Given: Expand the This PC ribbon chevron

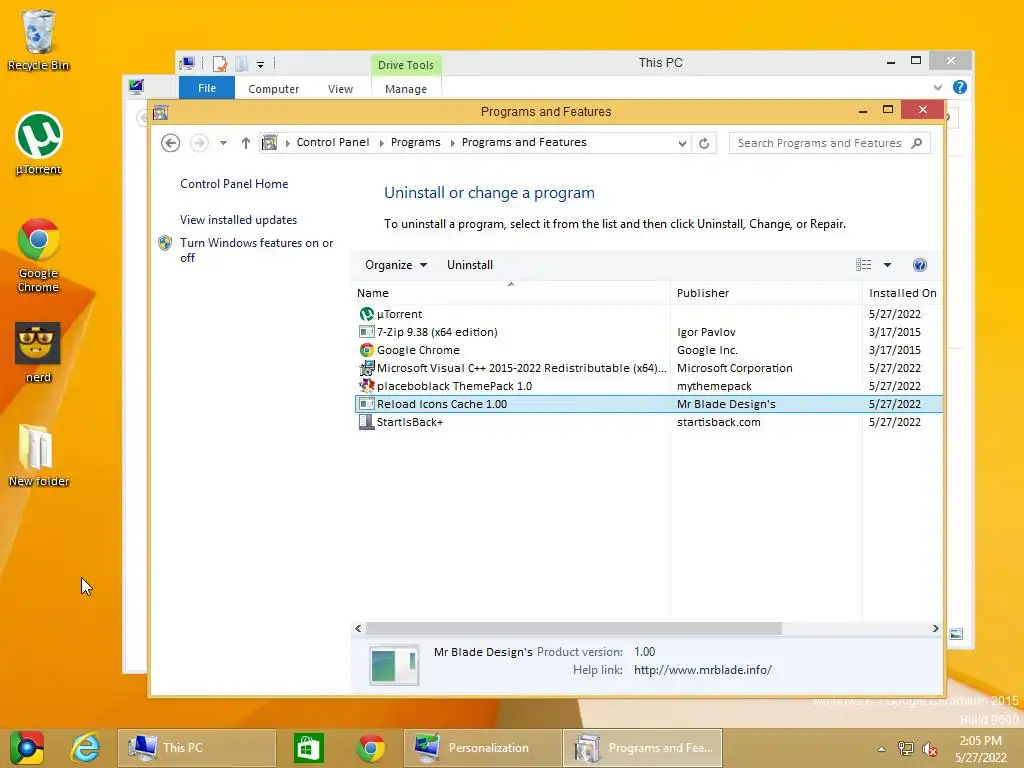Looking at the screenshot, I should 938,88.
